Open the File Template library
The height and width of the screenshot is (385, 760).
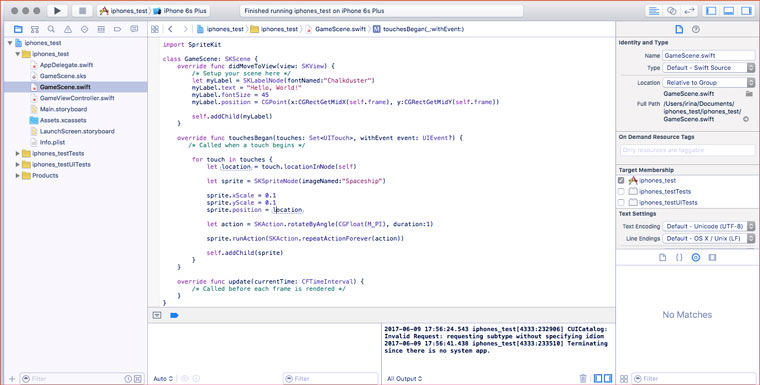click(663, 257)
